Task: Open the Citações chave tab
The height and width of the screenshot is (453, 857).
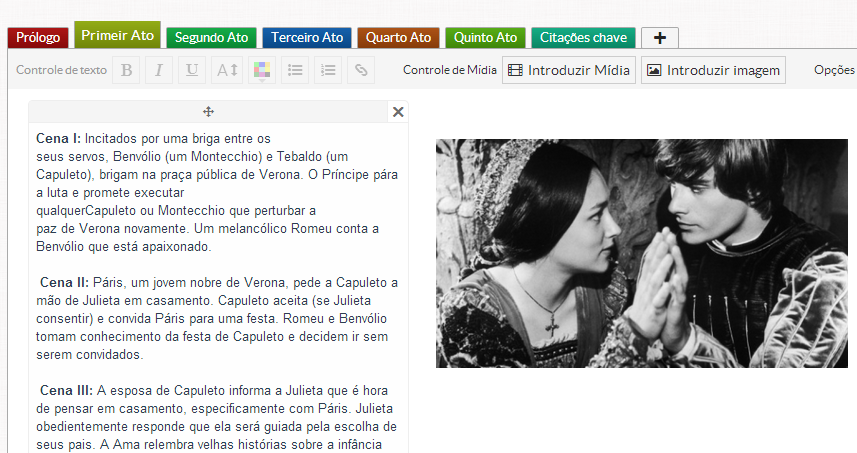Action: [583, 38]
